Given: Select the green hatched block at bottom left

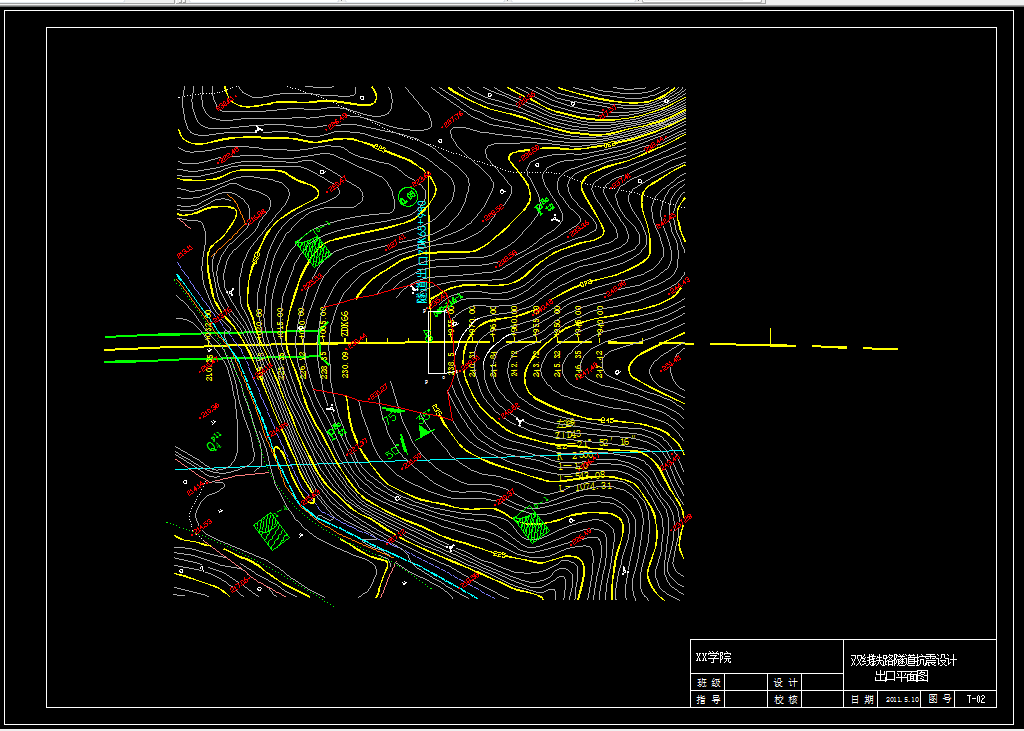Looking at the screenshot, I should coord(271,530).
